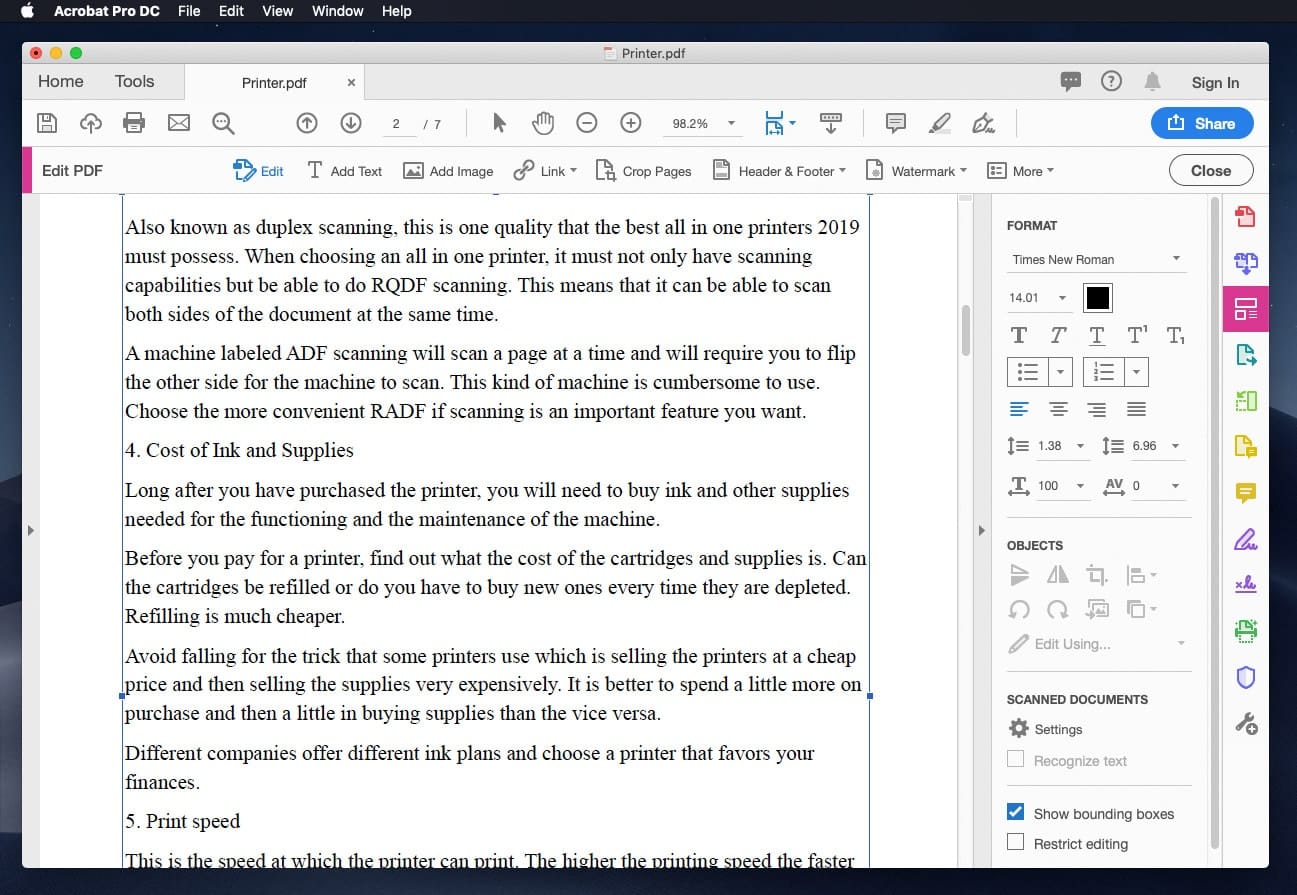Image resolution: width=1297 pixels, height=895 pixels.
Task: Open Fill & Sign tool in sidebar
Action: coord(1245,539)
